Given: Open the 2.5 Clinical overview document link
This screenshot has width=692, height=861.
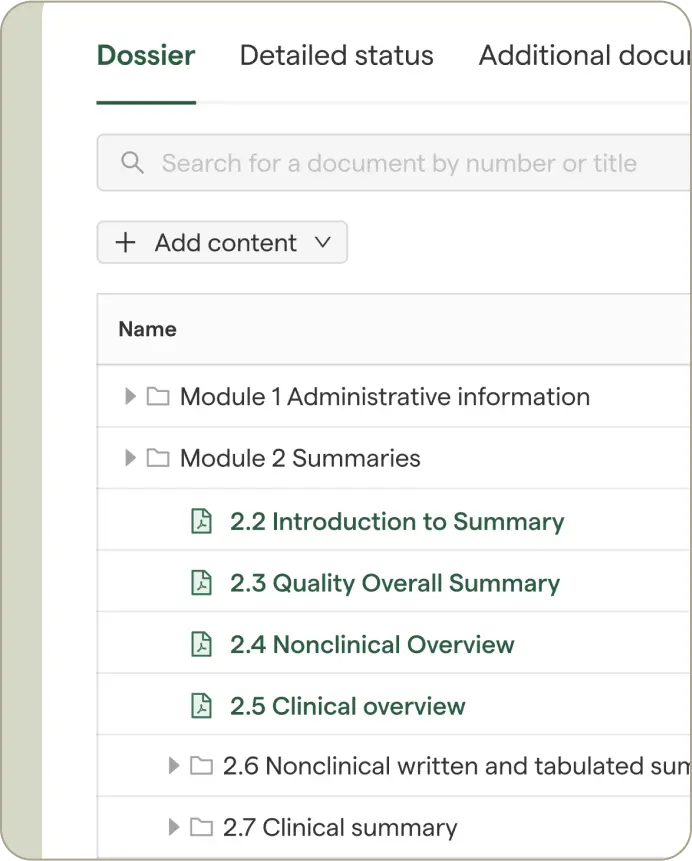Looking at the screenshot, I should (x=347, y=706).
